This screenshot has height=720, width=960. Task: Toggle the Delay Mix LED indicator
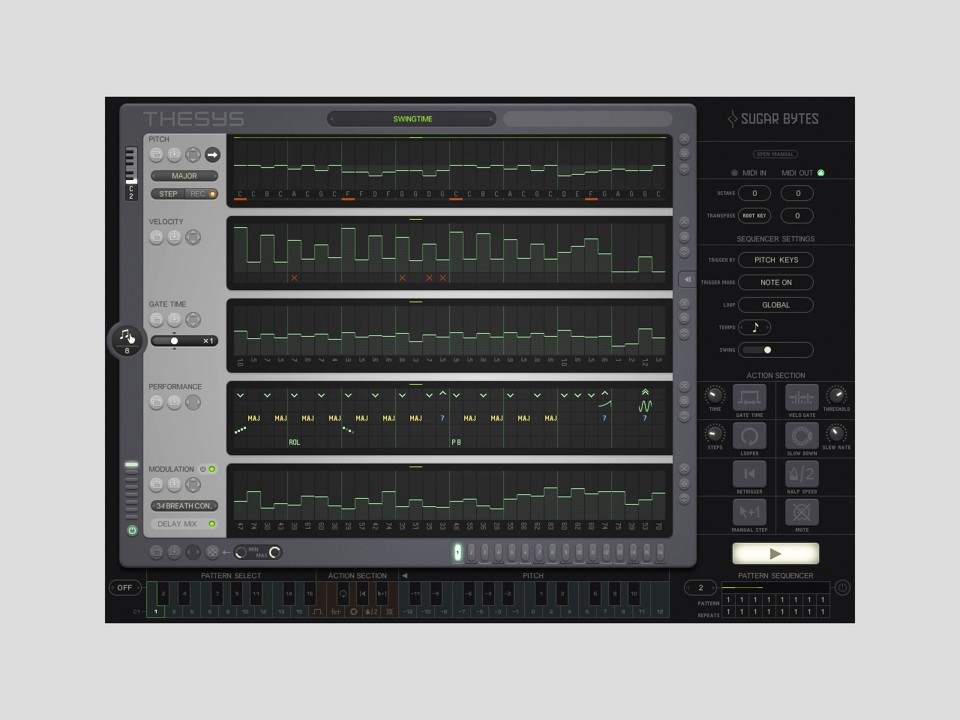(212, 524)
